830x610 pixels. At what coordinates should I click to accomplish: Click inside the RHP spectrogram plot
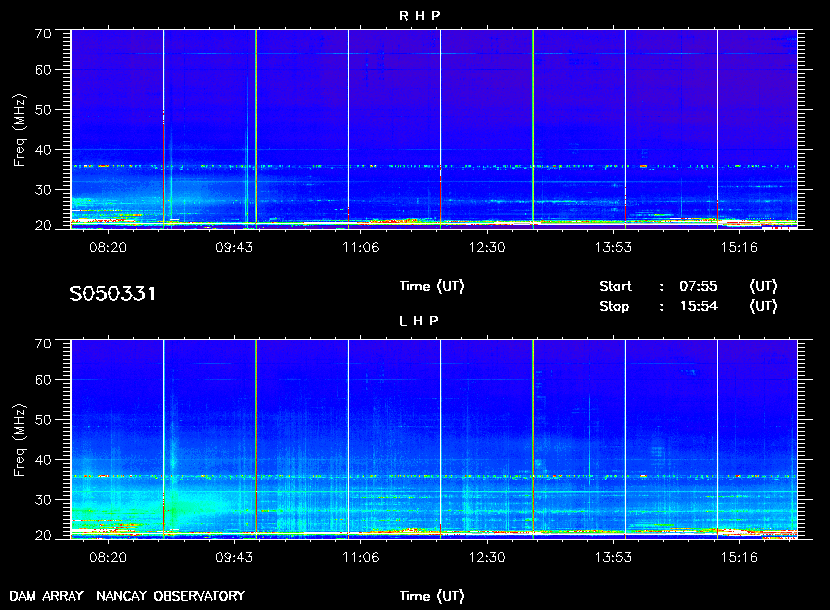[x=434, y=129]
